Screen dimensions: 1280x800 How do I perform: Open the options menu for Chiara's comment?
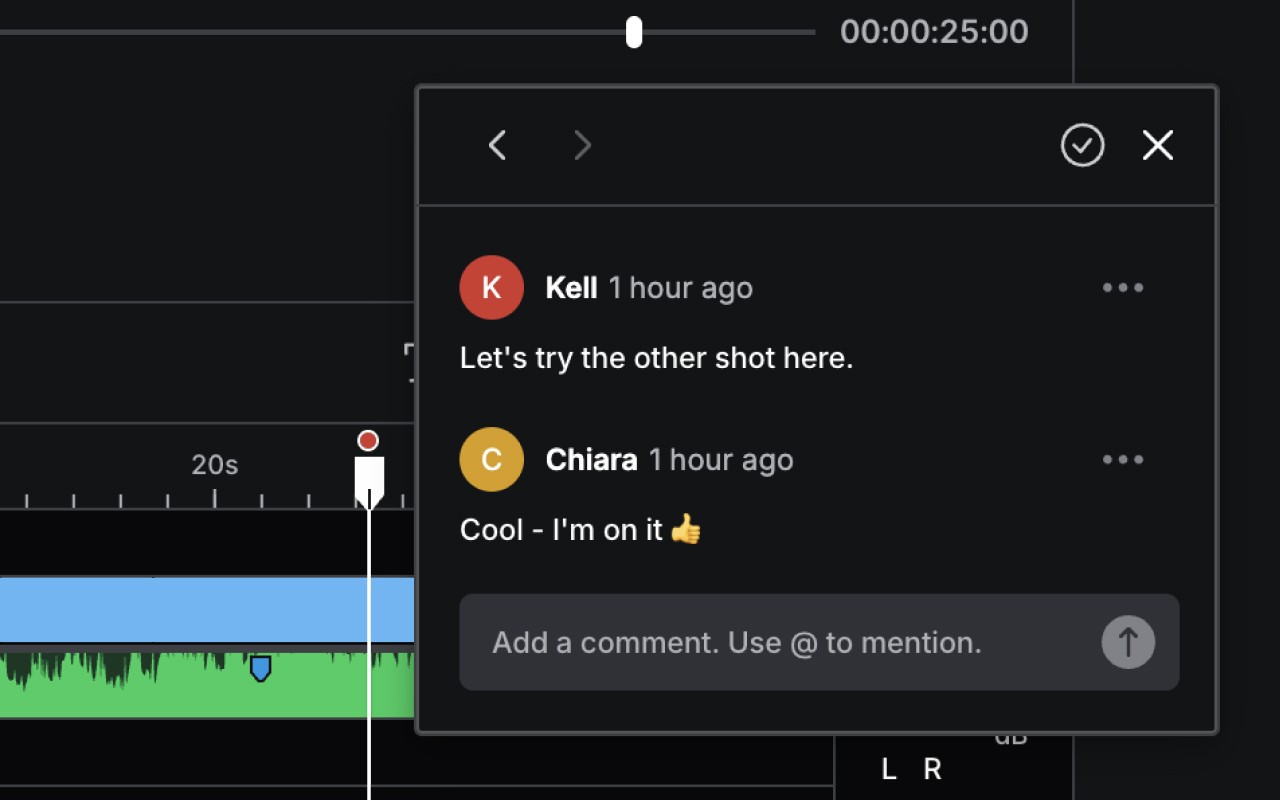(1123, 459)
